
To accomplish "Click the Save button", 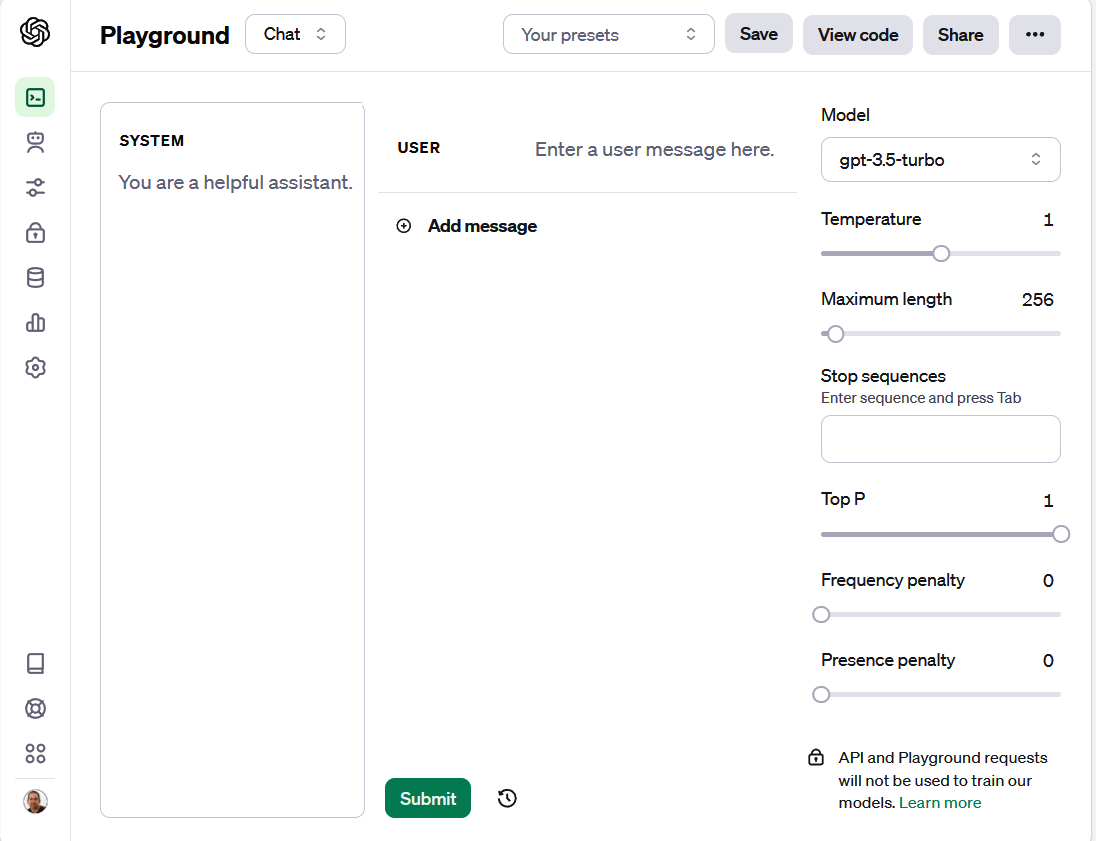I will pos(758,34).
